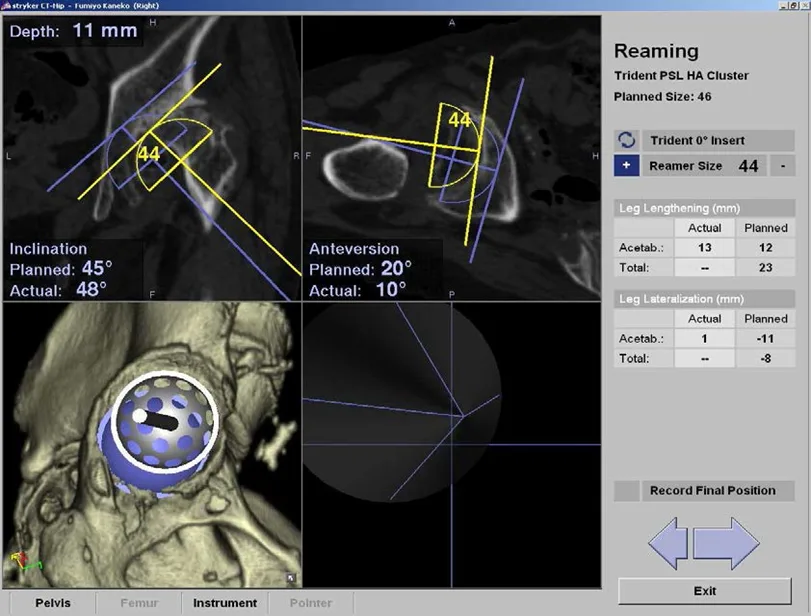Click Leg Lateralization Acetab. actual value 1
811x616 pixels.
704,339
